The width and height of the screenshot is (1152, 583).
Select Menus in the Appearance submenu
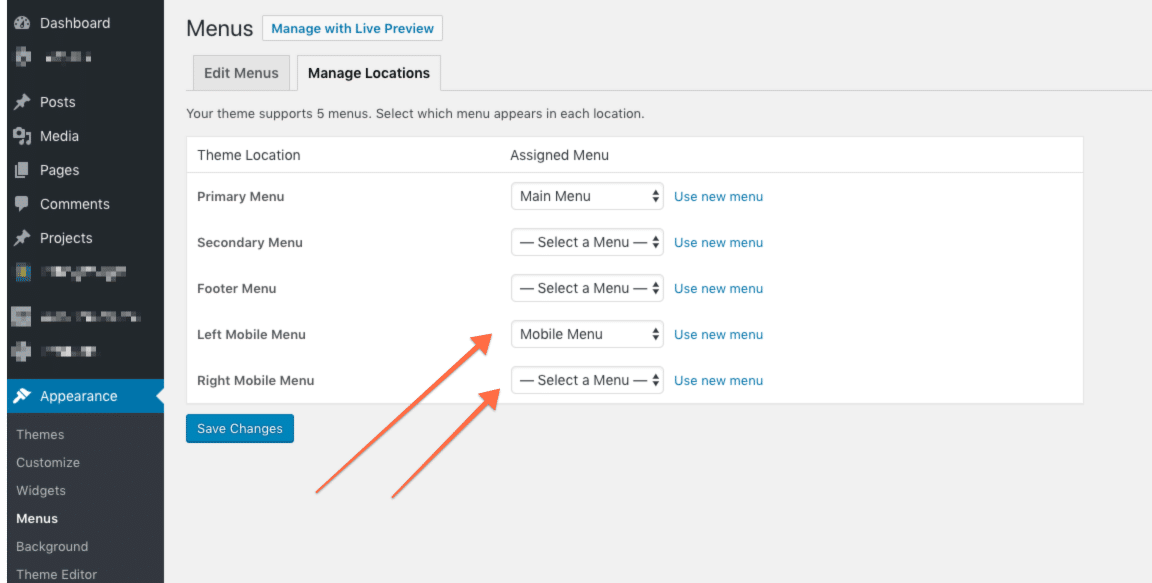click(x=37, y=518)
